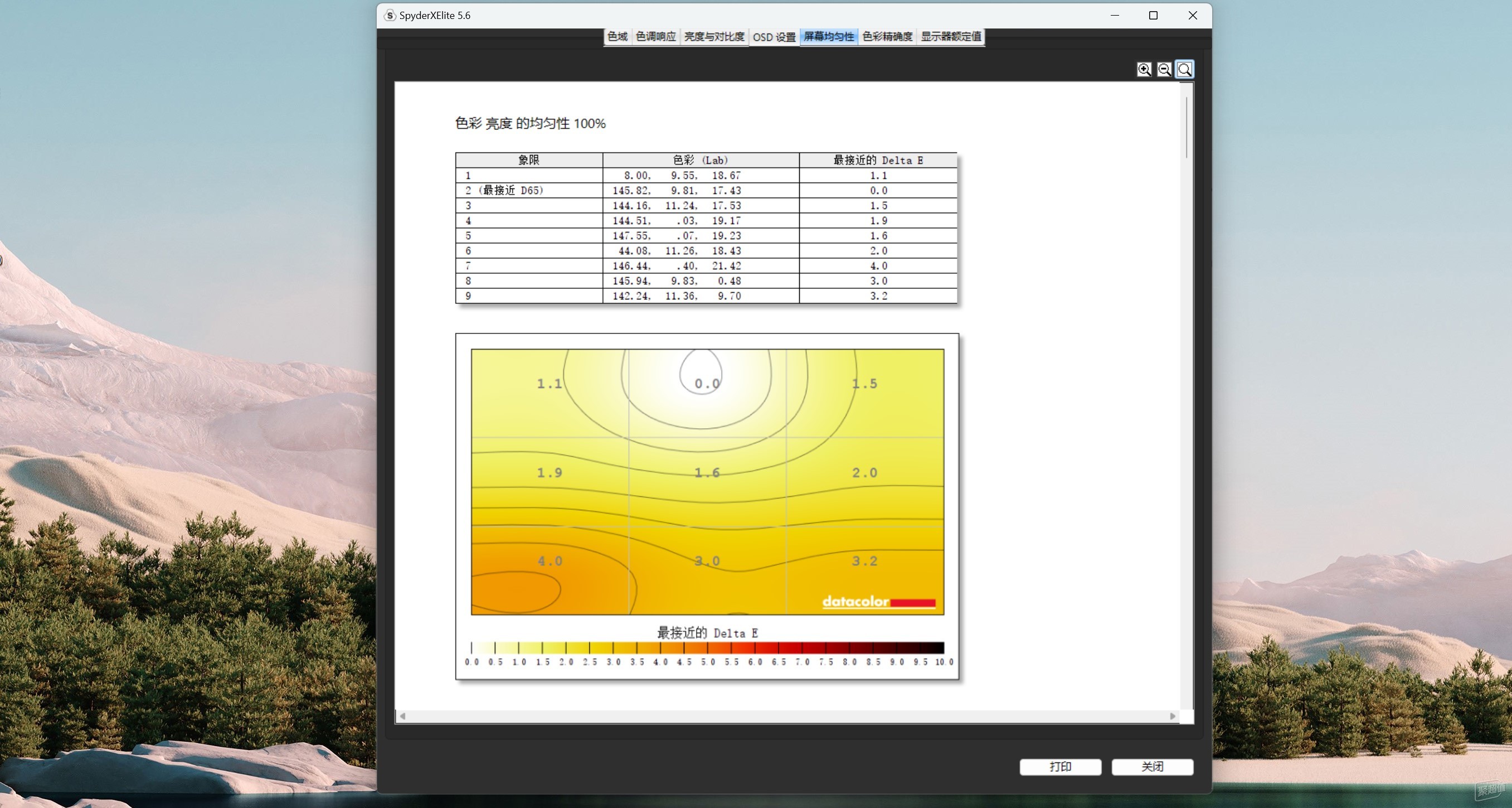
Task: Click Lab cell 144.16, 11.24, 17.53
Action: 700,206
